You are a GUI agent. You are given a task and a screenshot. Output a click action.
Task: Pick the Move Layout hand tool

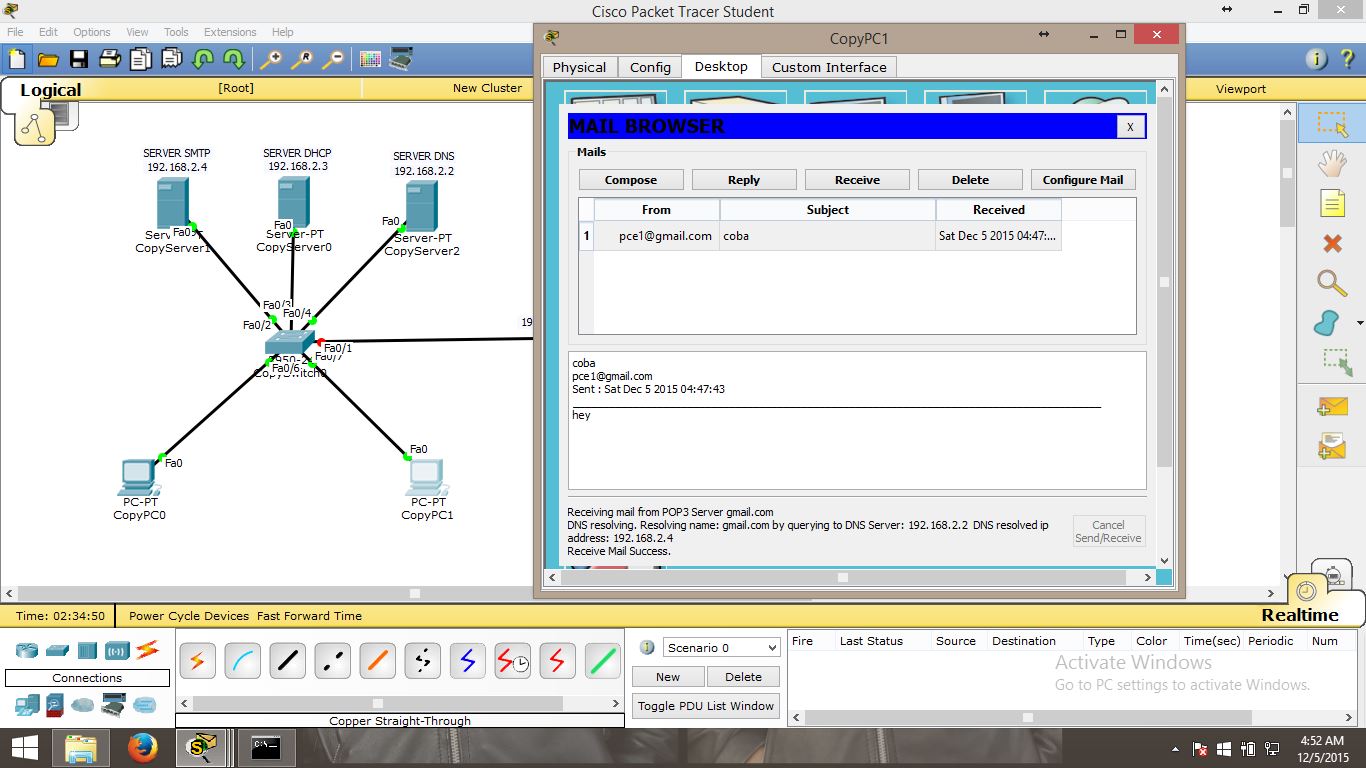1331,163
